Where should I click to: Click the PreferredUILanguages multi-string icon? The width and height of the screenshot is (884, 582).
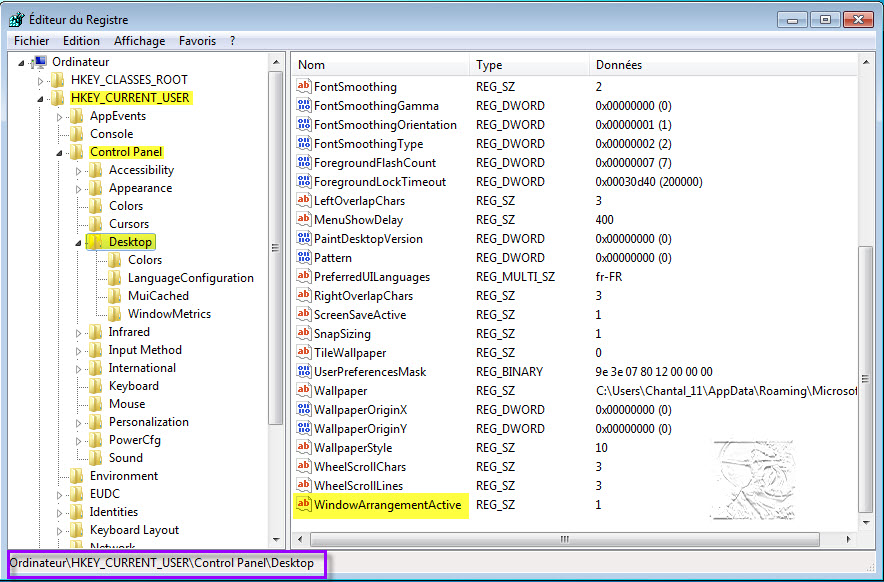pyautogui.click(x=304, y=276)
